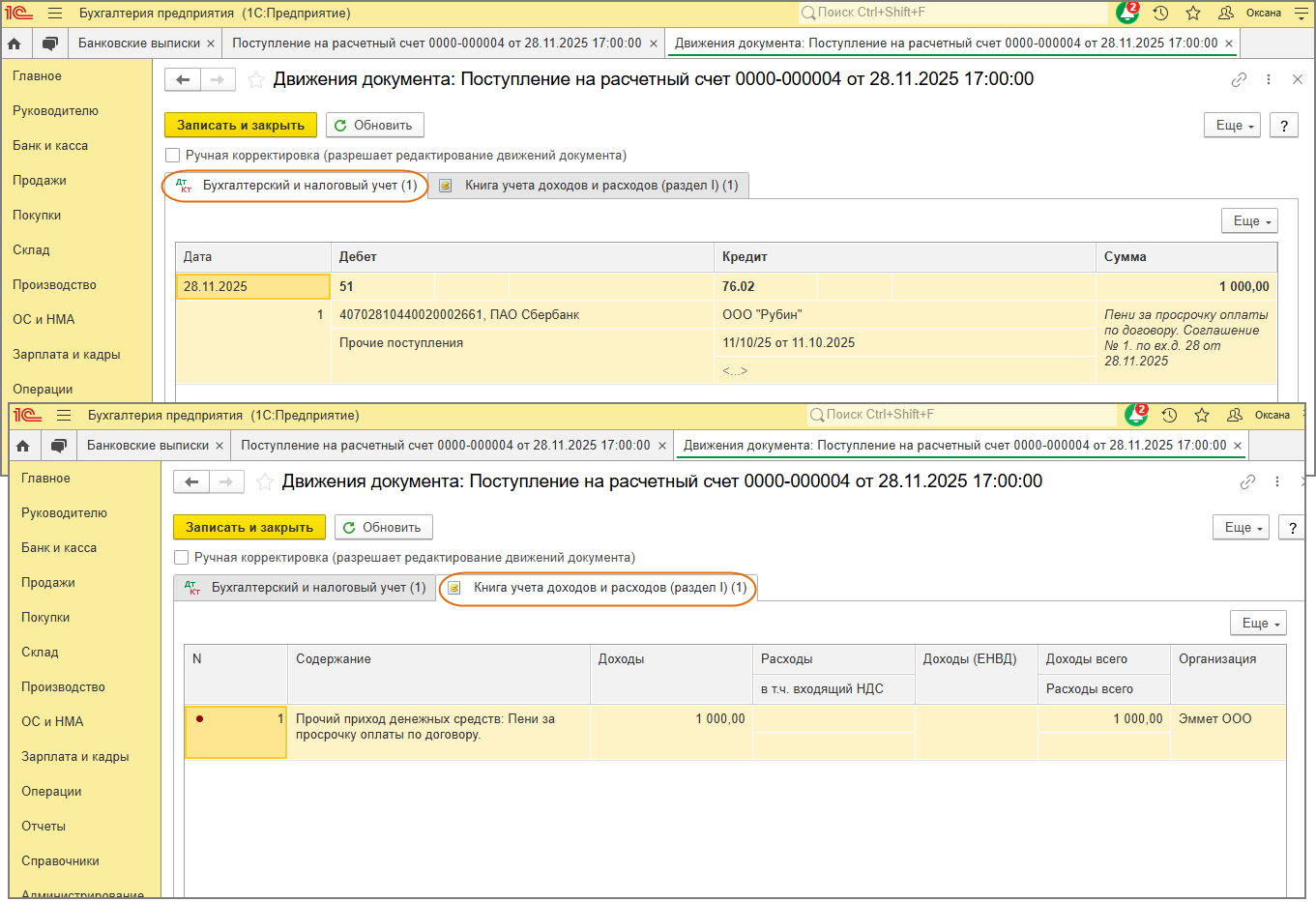This screenshot has height=902, width=1316.
Task: Open the hamburger main menu in upper window
Action: (x=55, y=14)
